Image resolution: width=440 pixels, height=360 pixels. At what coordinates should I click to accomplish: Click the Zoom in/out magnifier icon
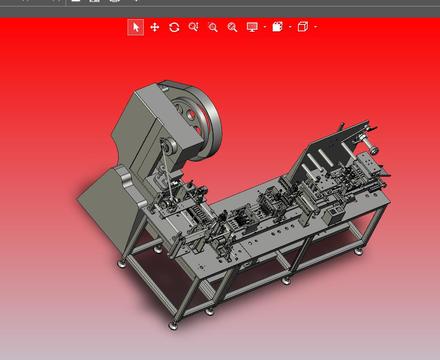pyautogui.click(x=213, y=27)
